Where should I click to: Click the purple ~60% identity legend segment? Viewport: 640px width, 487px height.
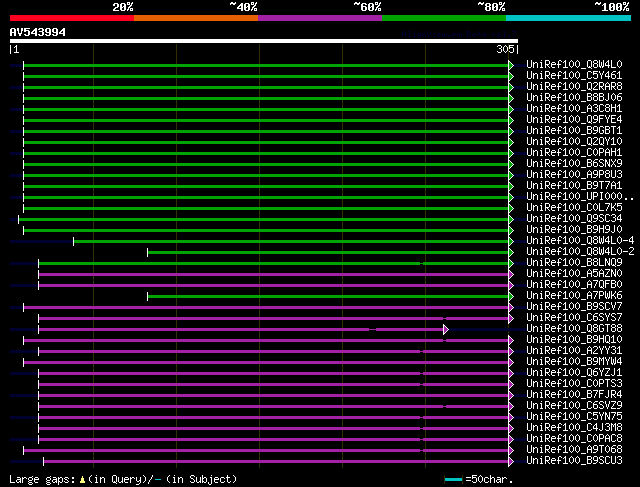coord(320,18)
